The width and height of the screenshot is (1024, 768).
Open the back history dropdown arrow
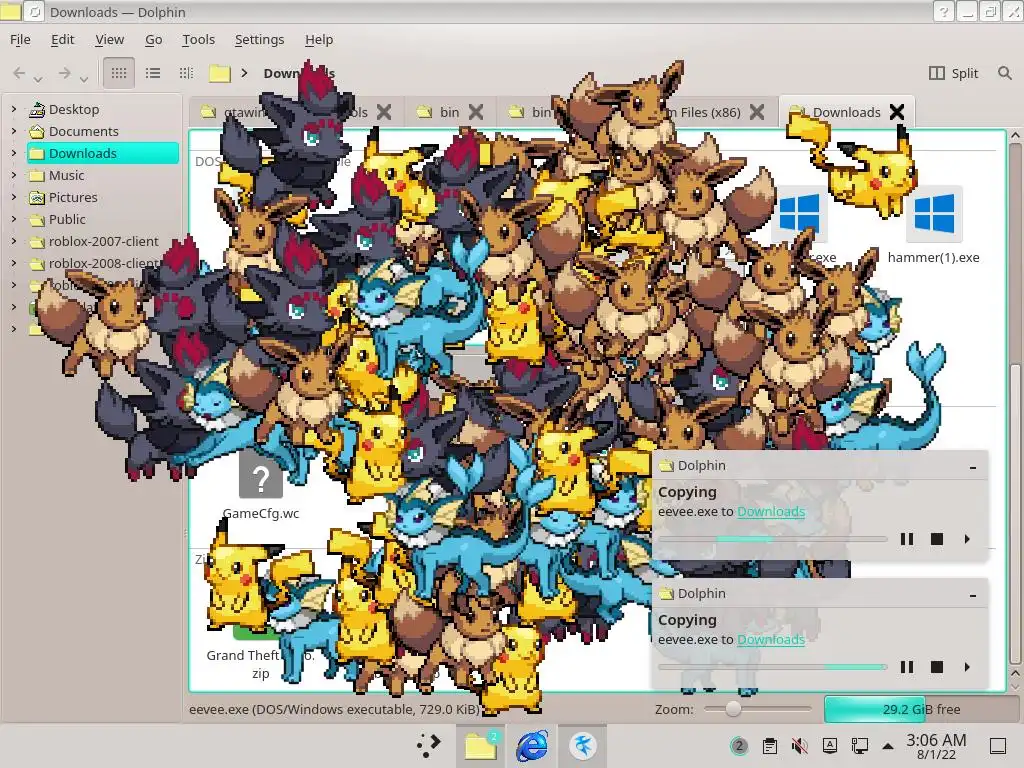coord(39,79)
